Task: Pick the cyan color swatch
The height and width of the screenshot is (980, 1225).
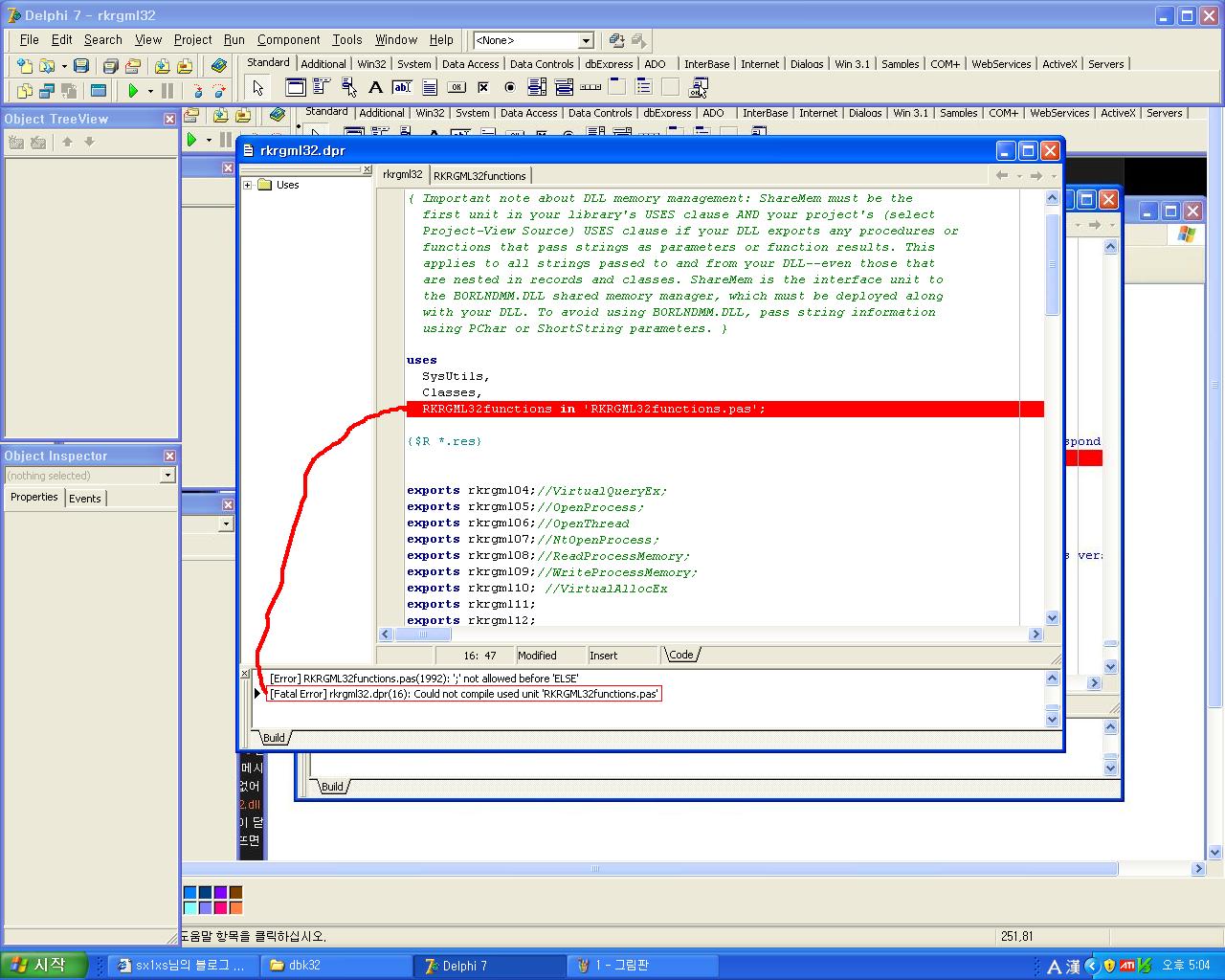Action: (189, 907)
